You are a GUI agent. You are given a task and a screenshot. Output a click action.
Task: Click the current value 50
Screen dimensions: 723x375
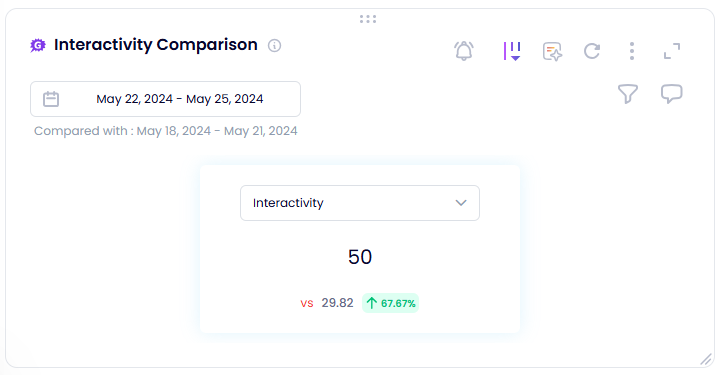click(x=360, y=257)
